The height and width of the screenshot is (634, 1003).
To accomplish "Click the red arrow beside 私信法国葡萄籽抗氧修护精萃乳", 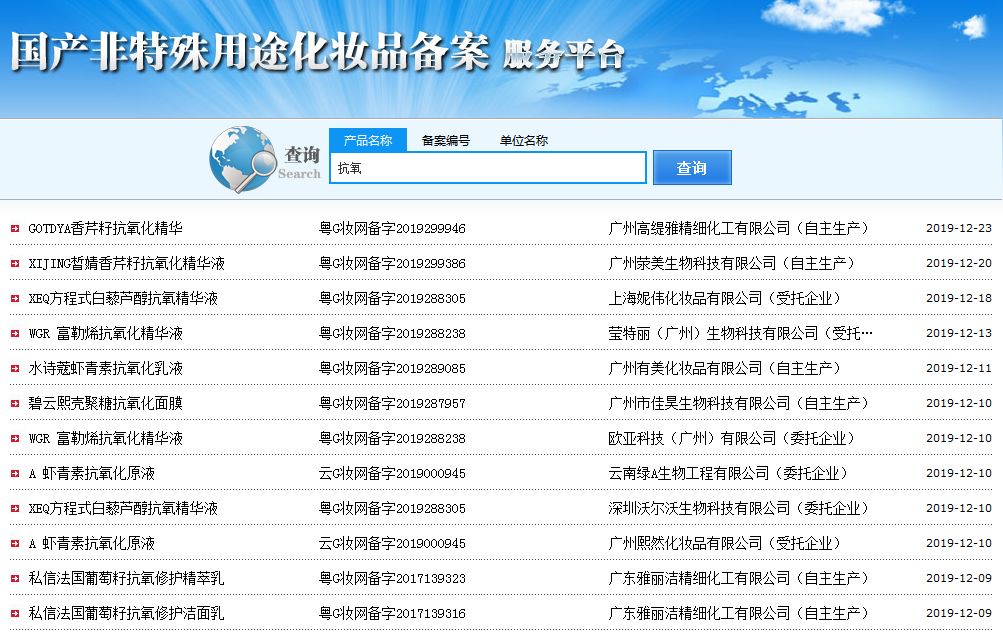I will pyautogui.click(x=13, y=578).
